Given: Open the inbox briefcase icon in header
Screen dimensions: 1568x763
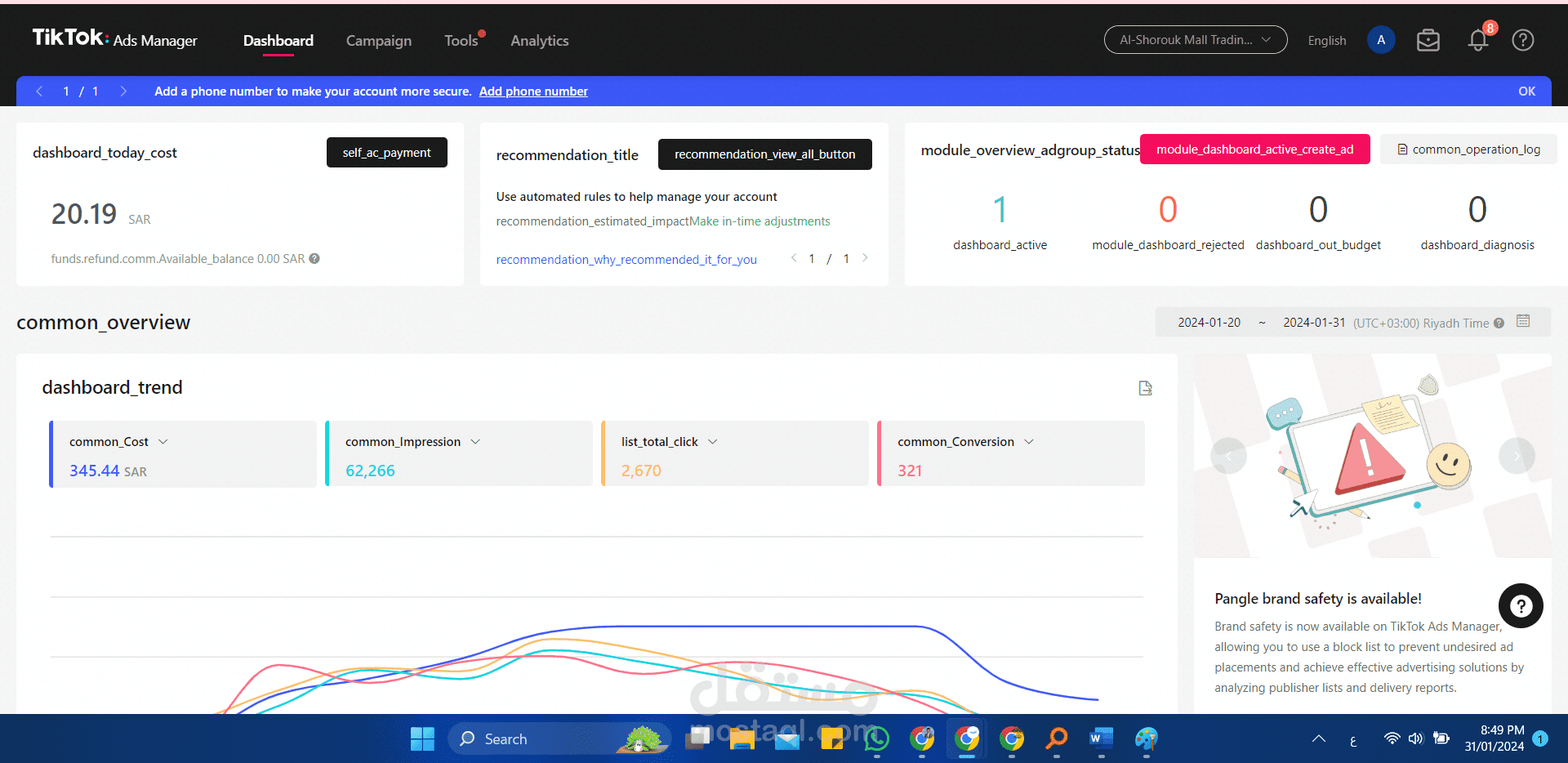Looking at the screenshot, I should coord(1428,40).
